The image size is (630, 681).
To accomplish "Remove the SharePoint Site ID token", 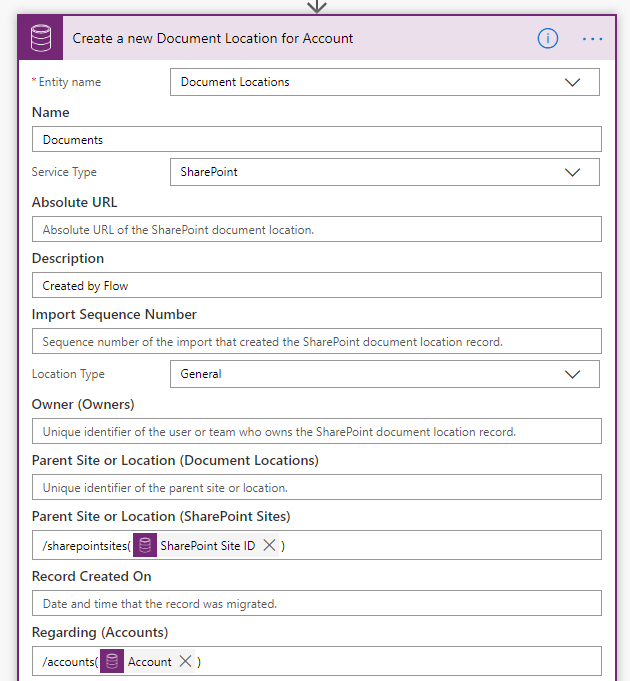I will 269,546.
